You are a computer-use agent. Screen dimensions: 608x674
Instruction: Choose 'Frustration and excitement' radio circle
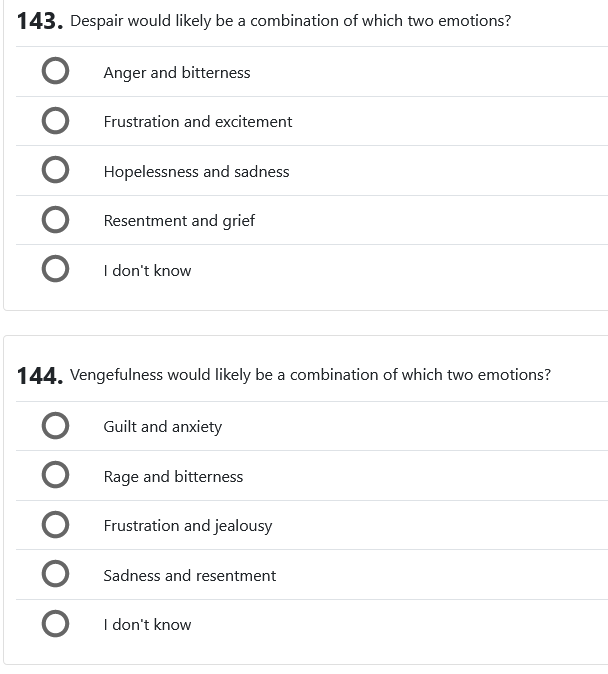56,121
